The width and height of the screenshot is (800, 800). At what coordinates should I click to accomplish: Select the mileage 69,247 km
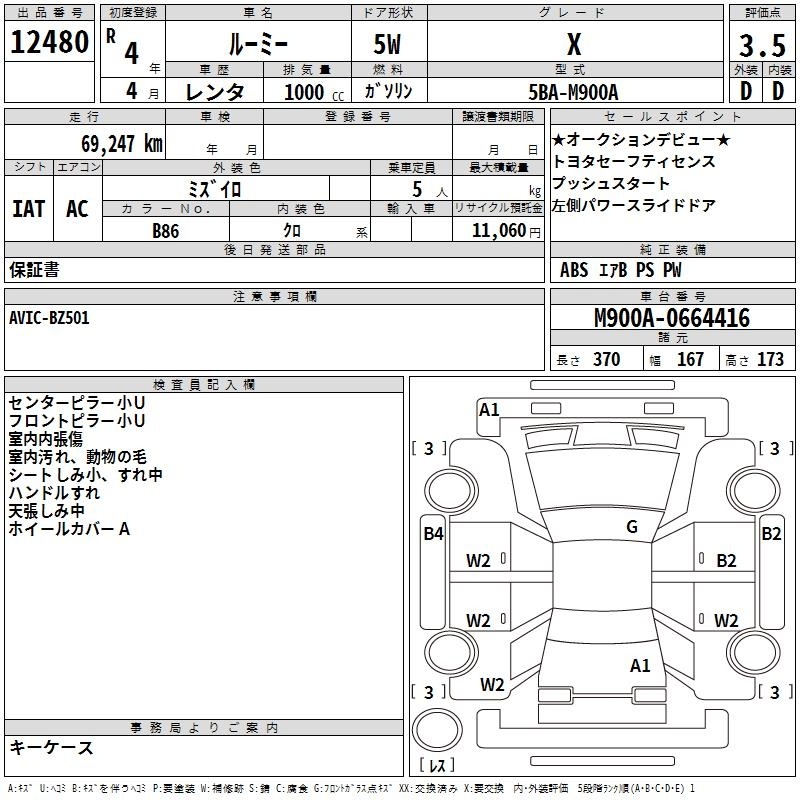(122, 144)
